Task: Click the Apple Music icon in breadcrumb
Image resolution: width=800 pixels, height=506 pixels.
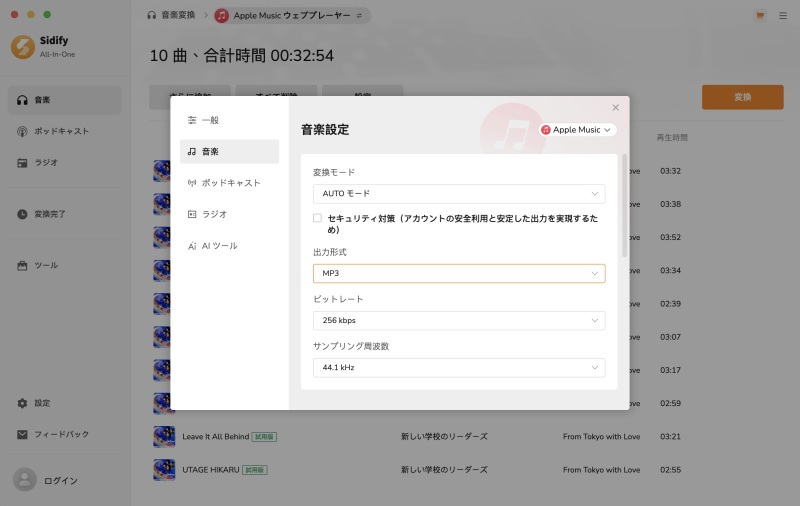Action: tap(221, 16)
